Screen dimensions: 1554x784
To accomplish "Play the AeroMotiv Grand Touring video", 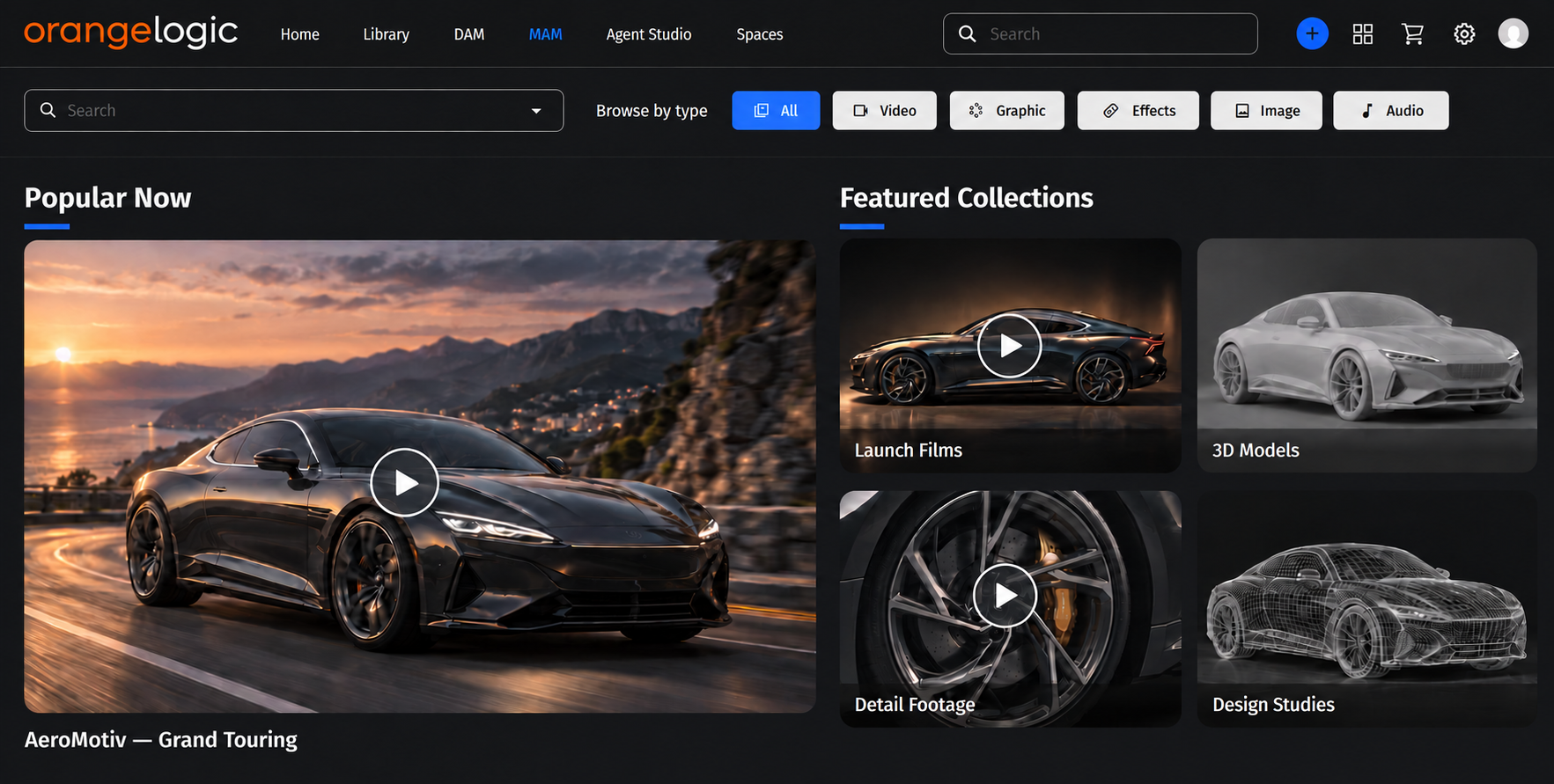I will (x=404, y=482).
